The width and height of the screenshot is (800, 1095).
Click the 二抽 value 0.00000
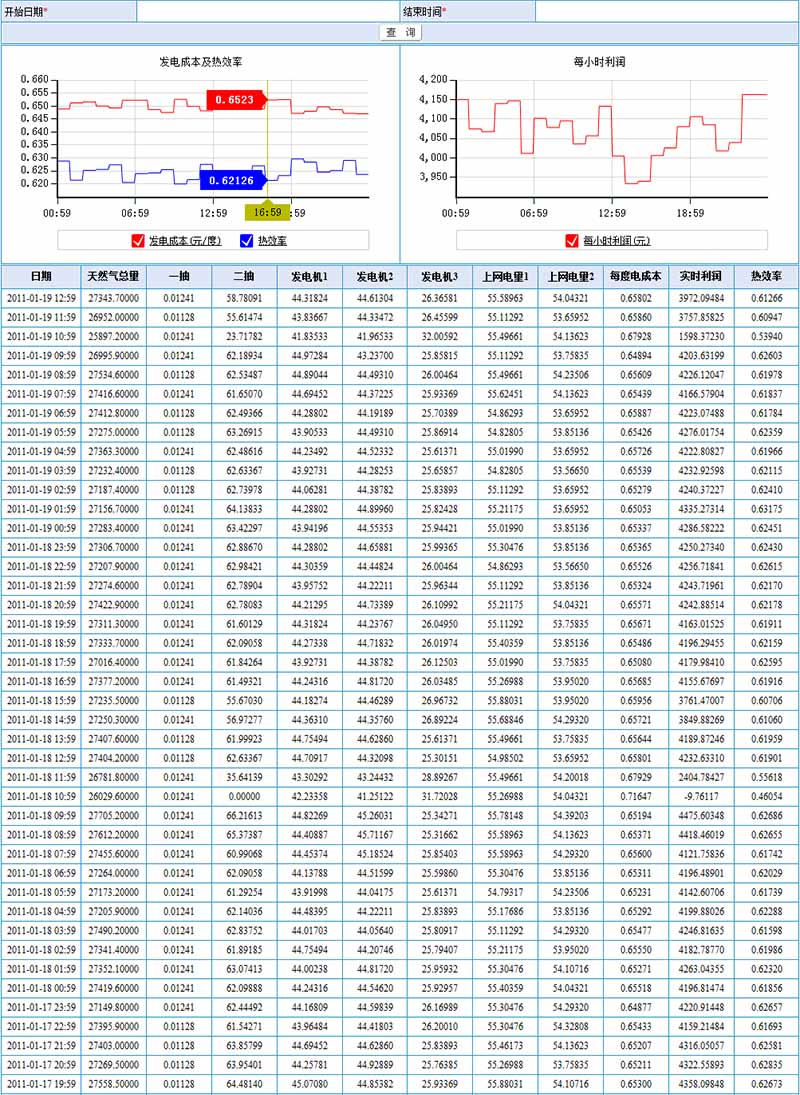tap(244, 796)
